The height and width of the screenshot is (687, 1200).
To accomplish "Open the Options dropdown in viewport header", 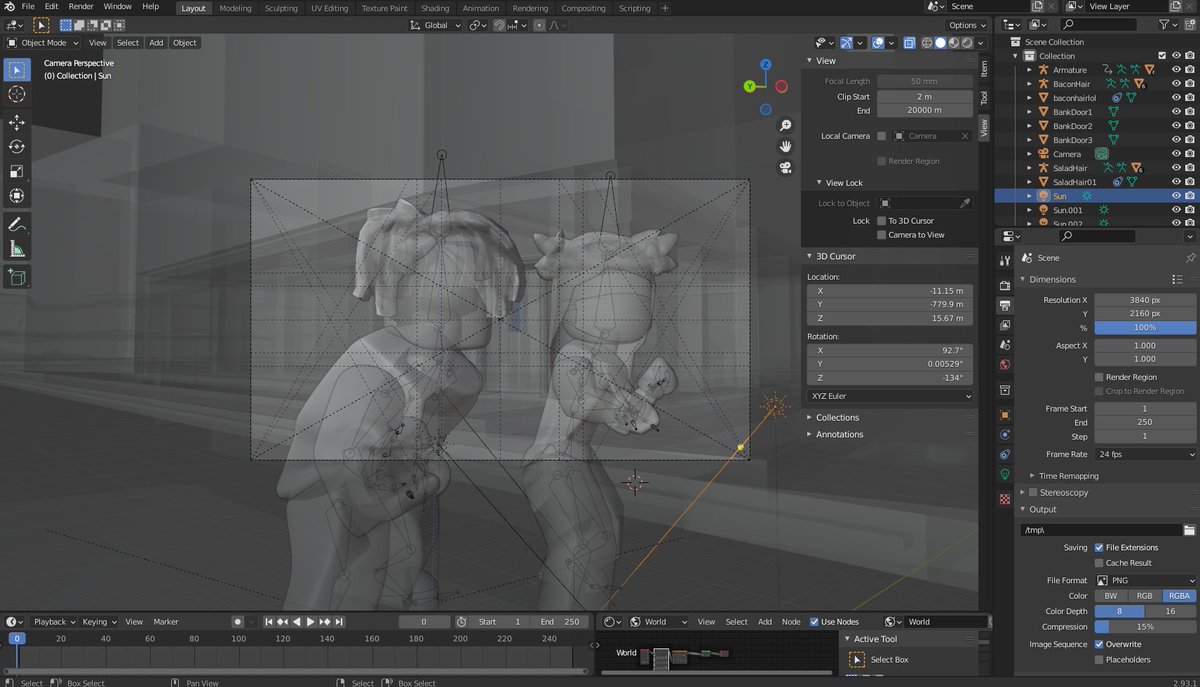I will [967, 25].
